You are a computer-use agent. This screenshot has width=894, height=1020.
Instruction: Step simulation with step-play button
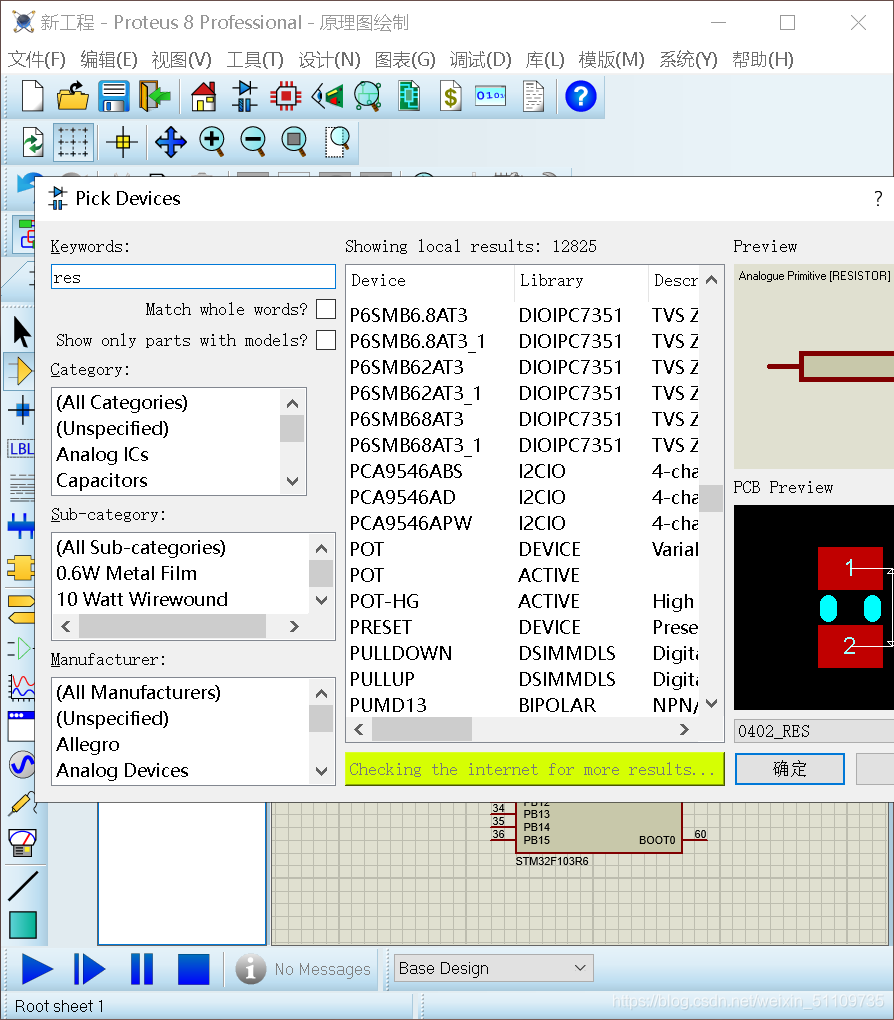[x=89, y=969]
